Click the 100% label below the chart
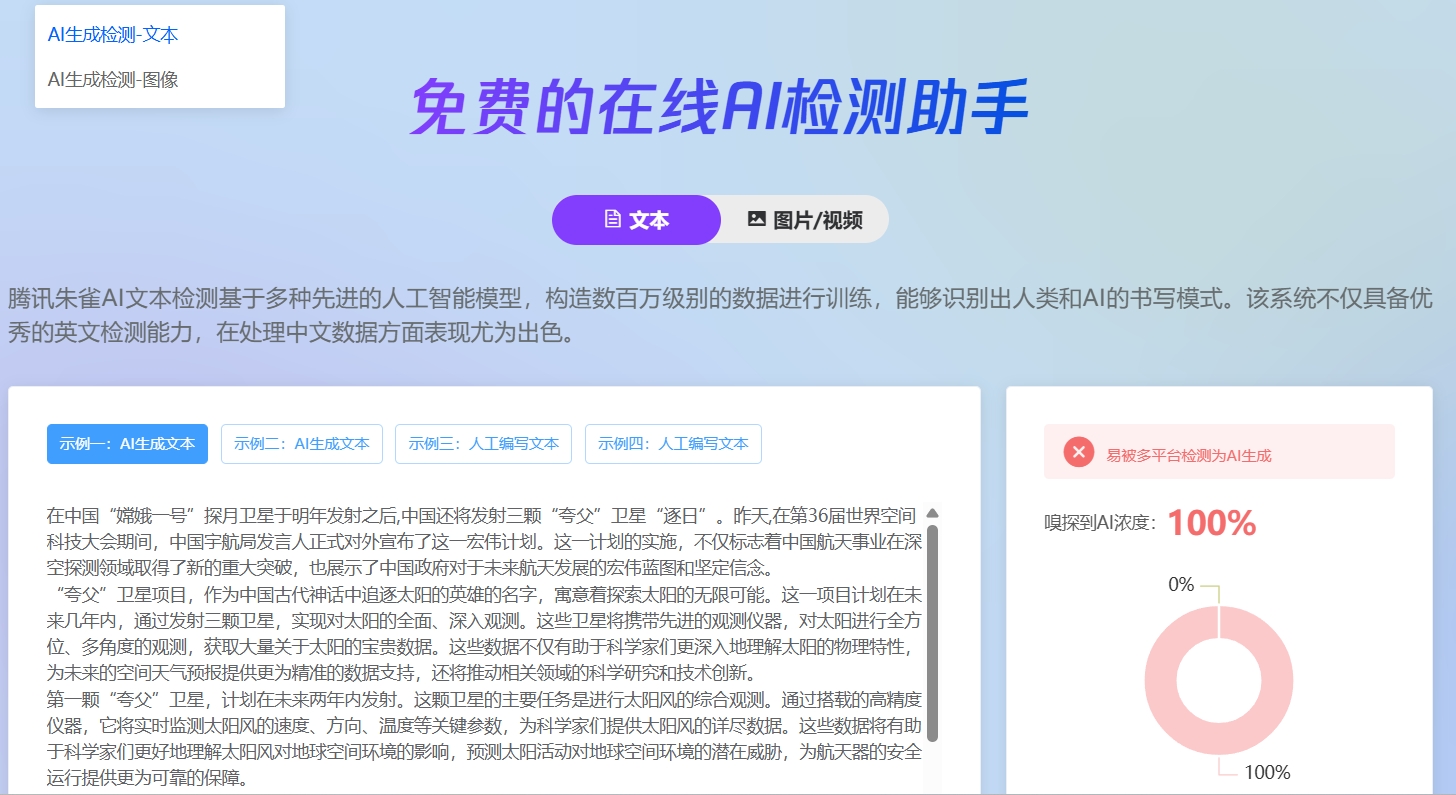Screen dimensions: 1456x795 (x=1267, y=772)
